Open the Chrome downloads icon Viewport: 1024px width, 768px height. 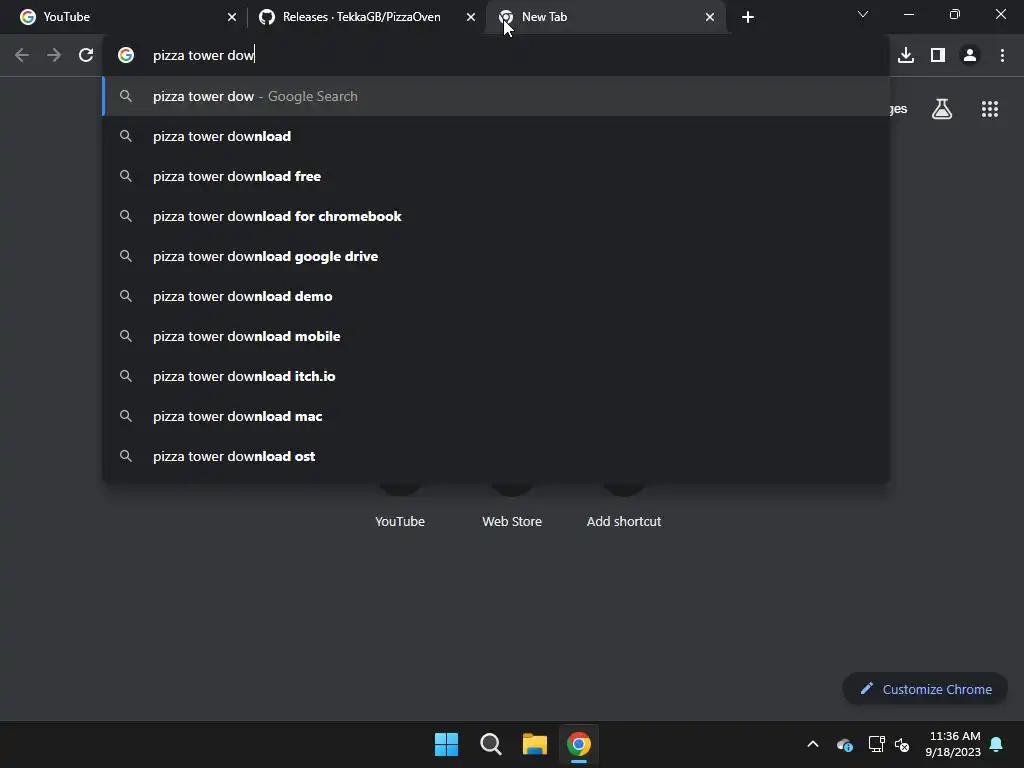coord(906,55)
